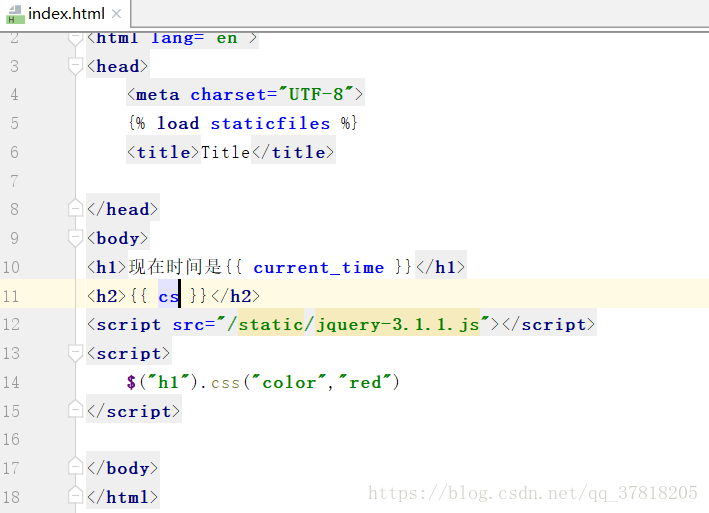Click the closing </body> tag on line 17
The width and height of the screenshot is (709, 513).
coord(123,468)
